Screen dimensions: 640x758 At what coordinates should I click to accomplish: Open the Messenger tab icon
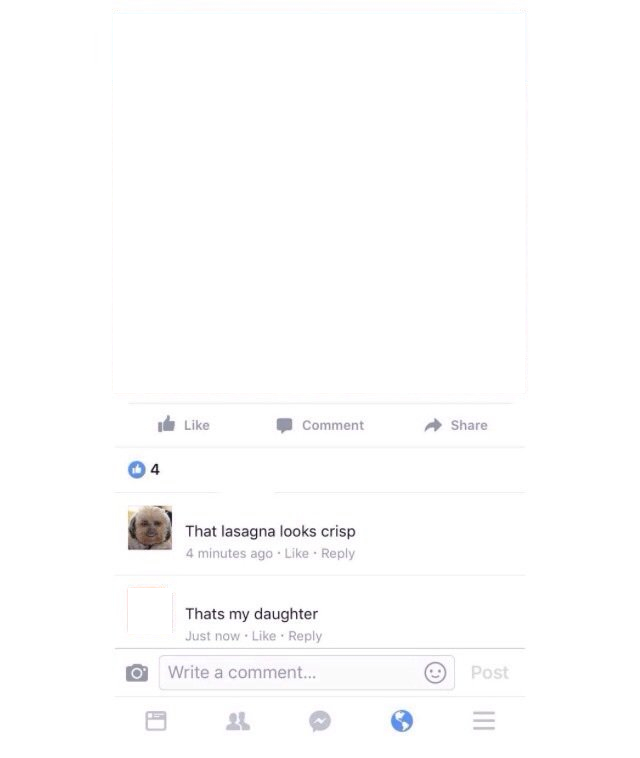[x=320, y=721]
